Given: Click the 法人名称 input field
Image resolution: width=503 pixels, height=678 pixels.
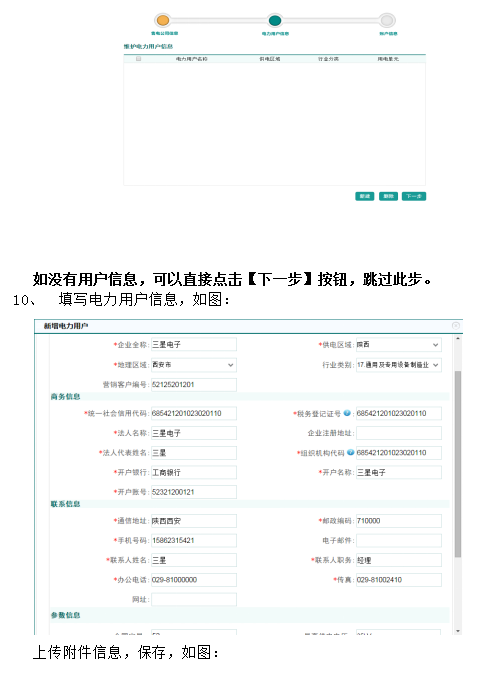Looking at the screenshot, I should 194,433.
